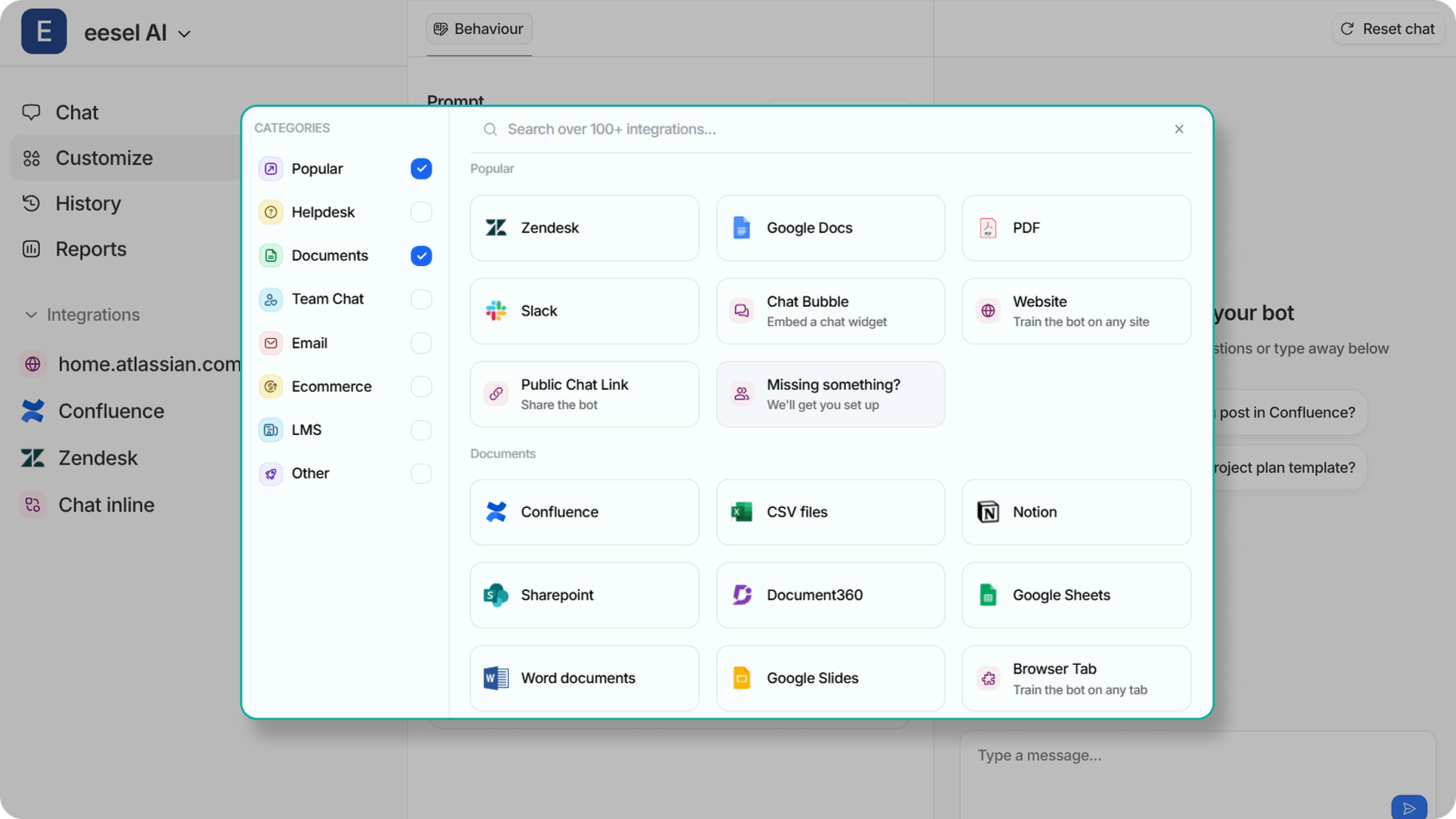Uncheck the Documents category checkbox
This screenshot has width=1456, height=819.
[x=421, y=256]
